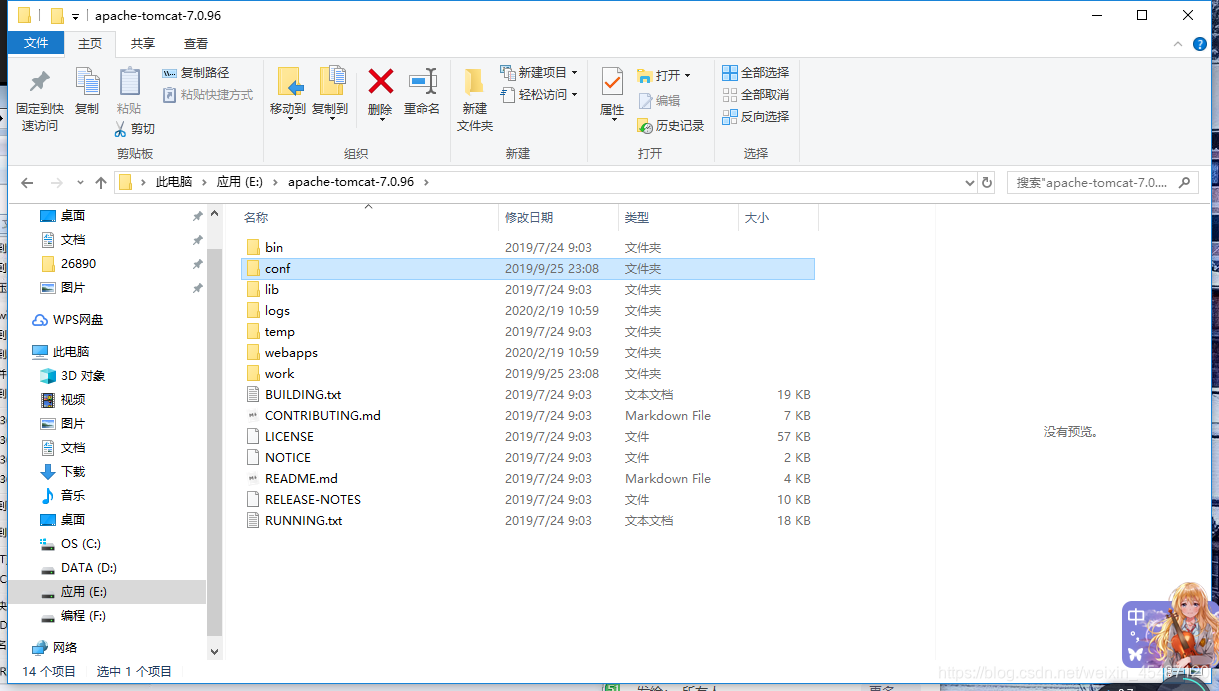The width and height of the screenshot is (1219, 691).
Task: Open the Quick Access Toolbar customize dropdown
Action: [x=76, y=16]
